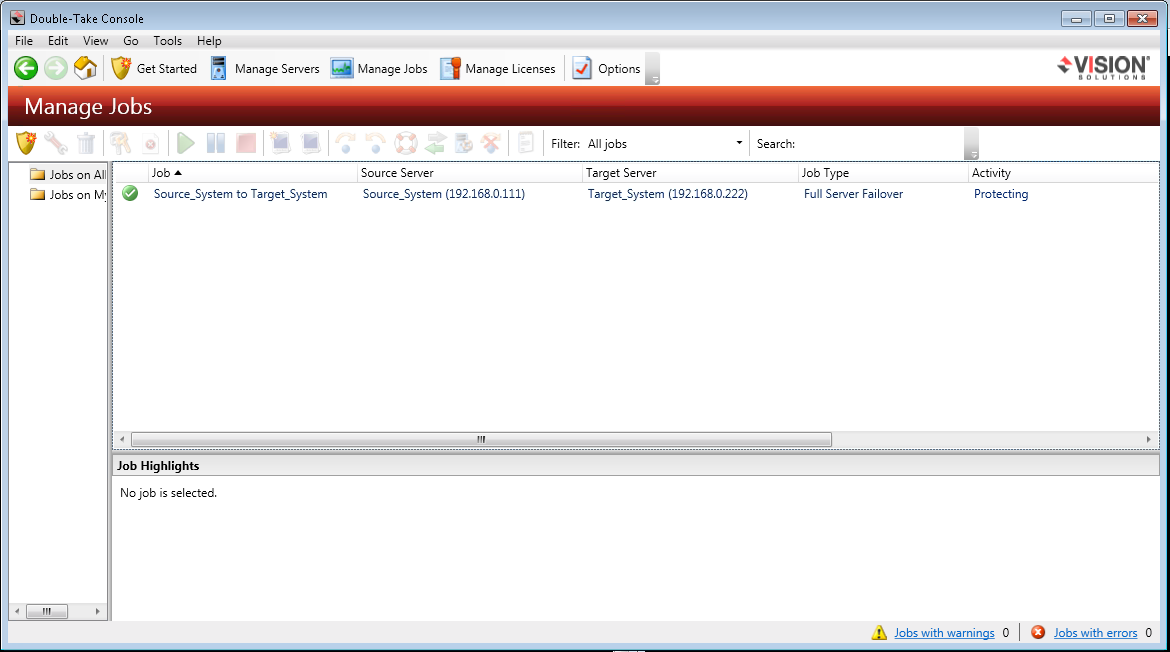Viewport: 1170px width, 652px height.
Task: Open the 'Jobs with errors' link
Action: tap(1095, 633)
